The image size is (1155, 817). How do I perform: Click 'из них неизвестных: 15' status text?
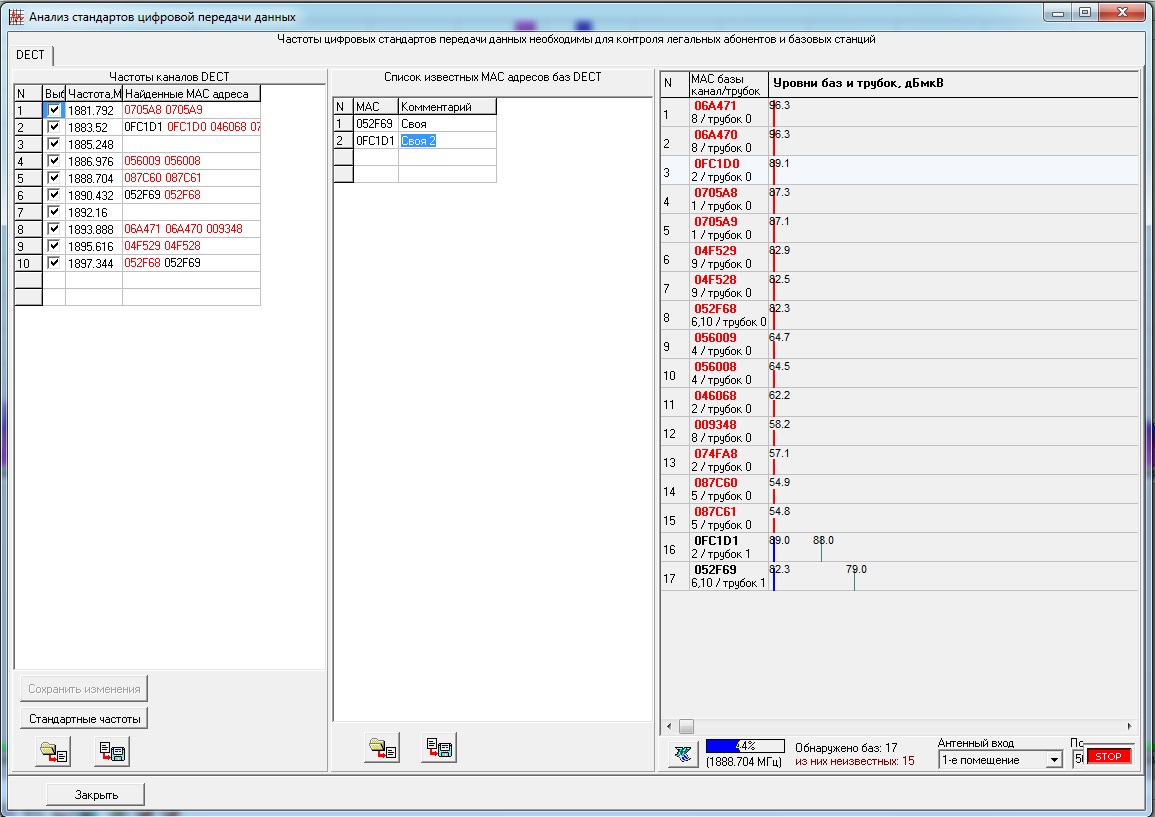(854, 761)
